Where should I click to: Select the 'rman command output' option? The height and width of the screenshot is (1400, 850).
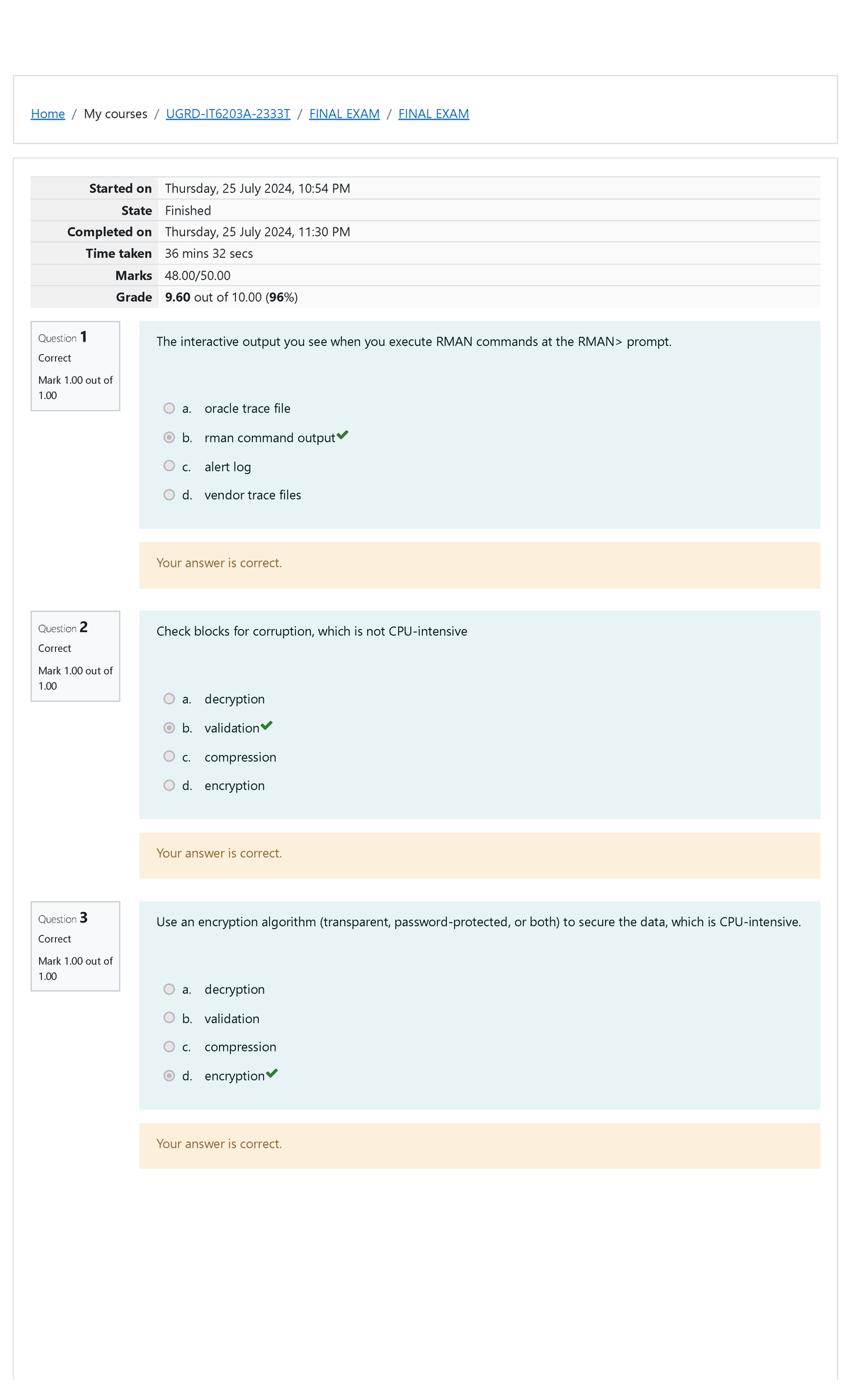click(169, 437)
